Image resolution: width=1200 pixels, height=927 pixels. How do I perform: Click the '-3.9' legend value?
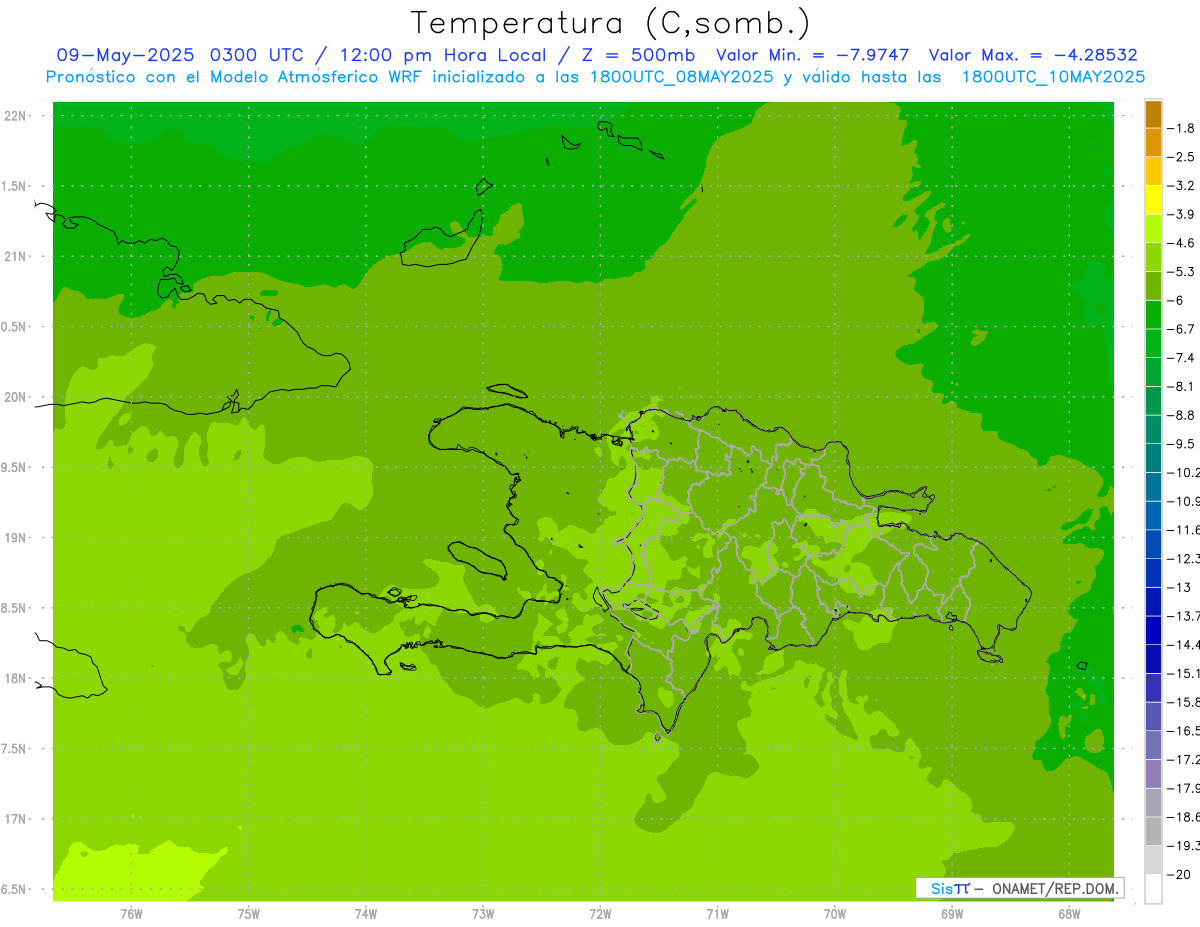[1181, 214]
